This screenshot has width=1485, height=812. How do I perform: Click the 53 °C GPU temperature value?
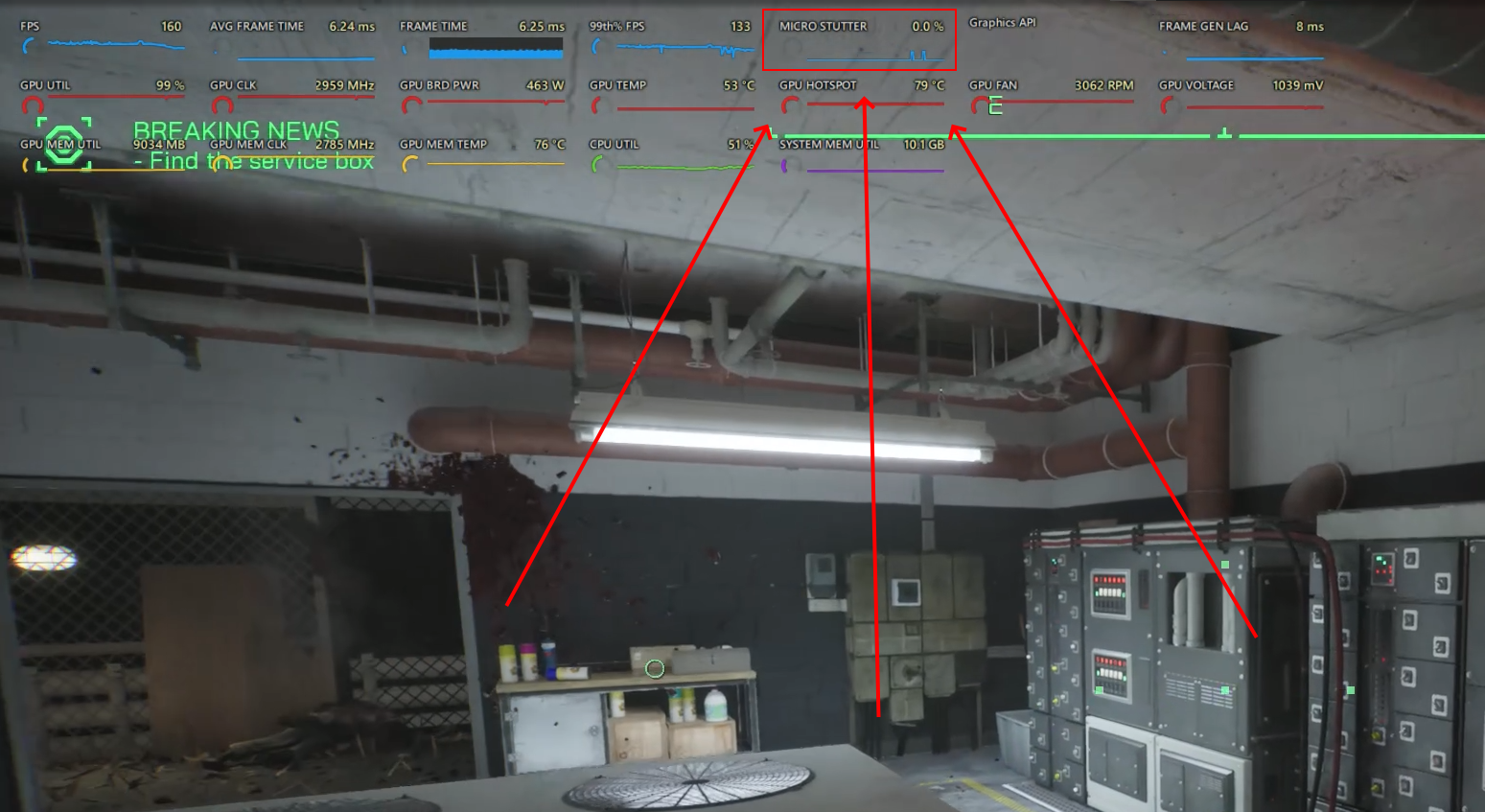739,85
